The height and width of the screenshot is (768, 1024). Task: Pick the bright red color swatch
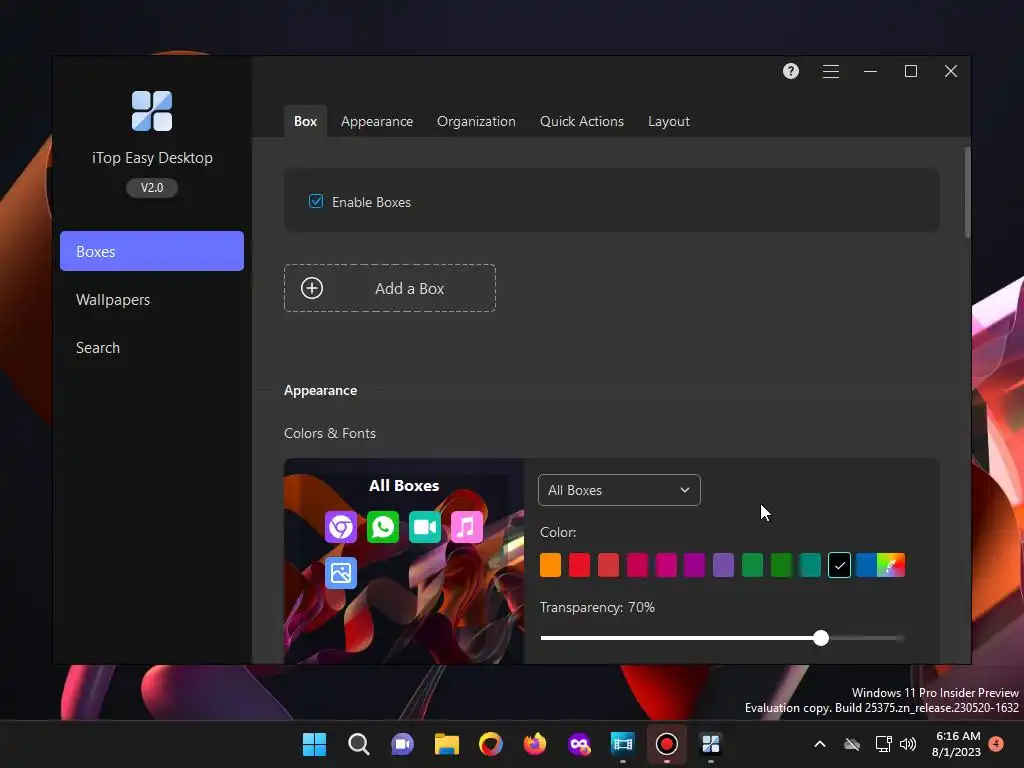tap(579, 565)
